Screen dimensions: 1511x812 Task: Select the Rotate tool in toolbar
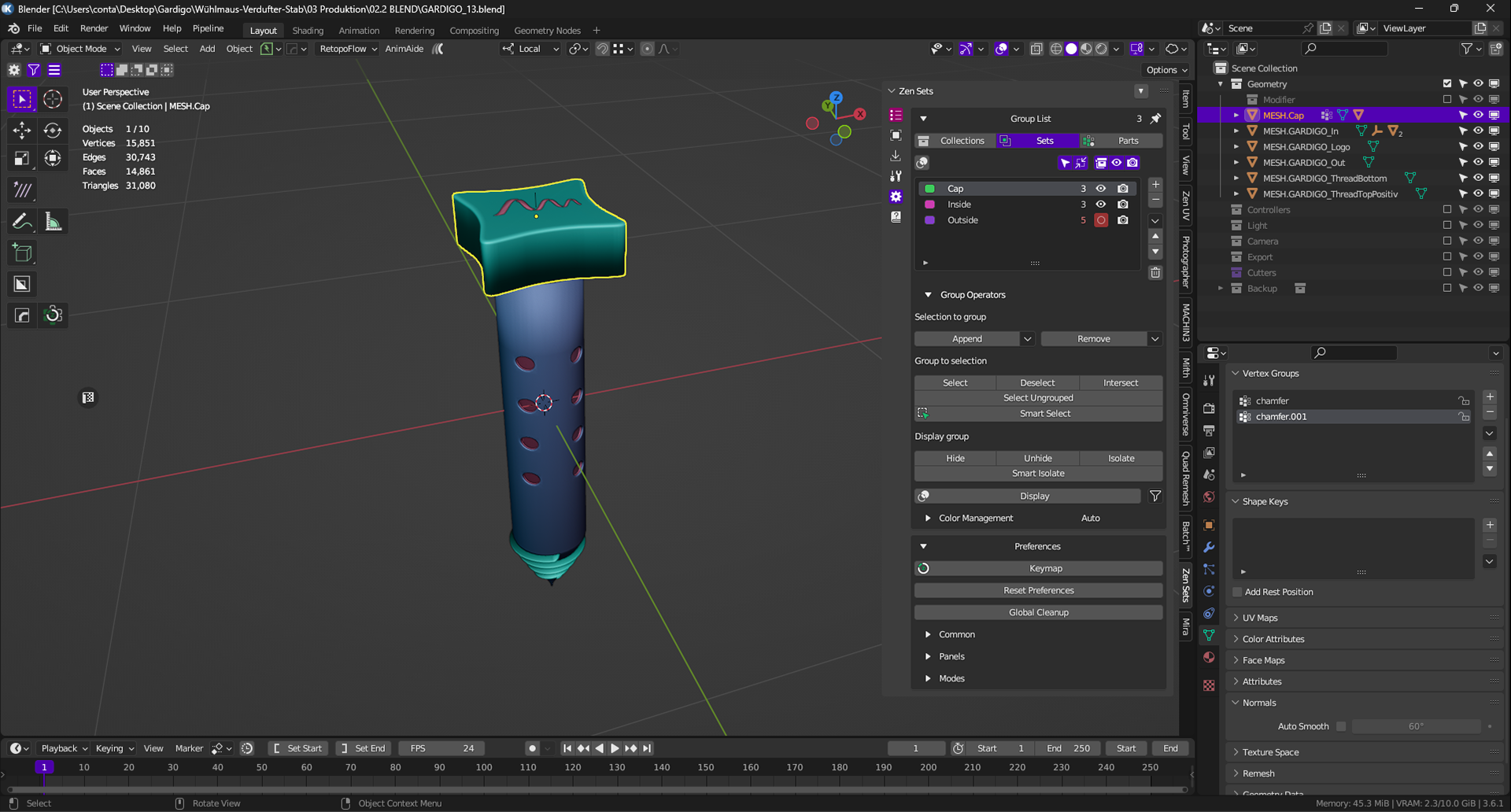pyautogui.click(x=53, y=131)
